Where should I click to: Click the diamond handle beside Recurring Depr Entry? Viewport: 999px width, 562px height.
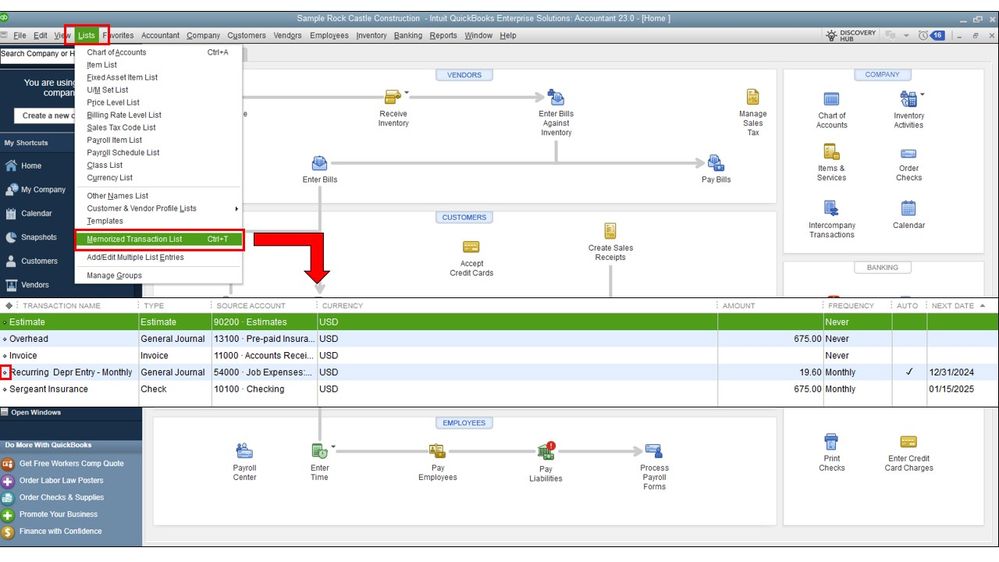[x=5, y=373]
